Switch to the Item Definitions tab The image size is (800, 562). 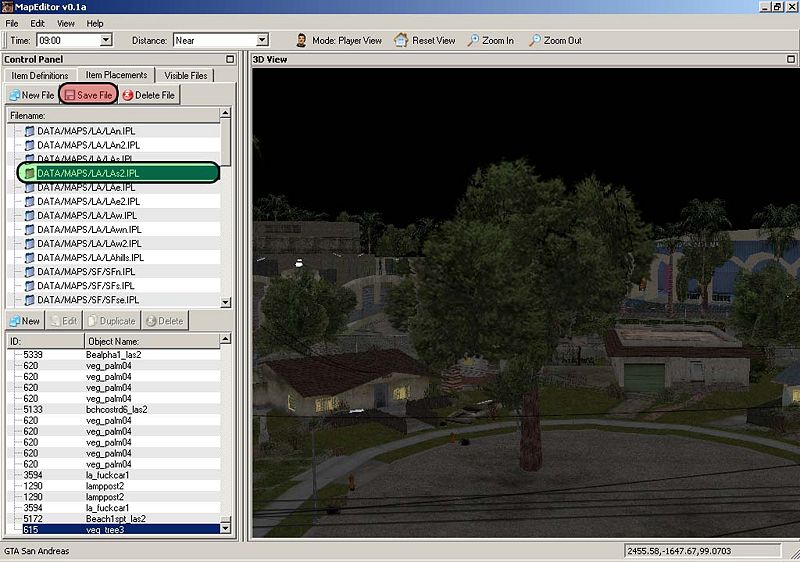point(40,75)
